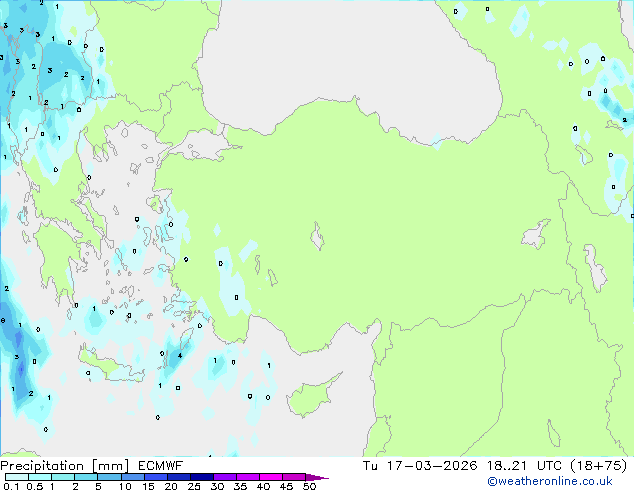The image size is (634, 490).
Task: Click the '25' legend scale label
Action: click(194, 486)
